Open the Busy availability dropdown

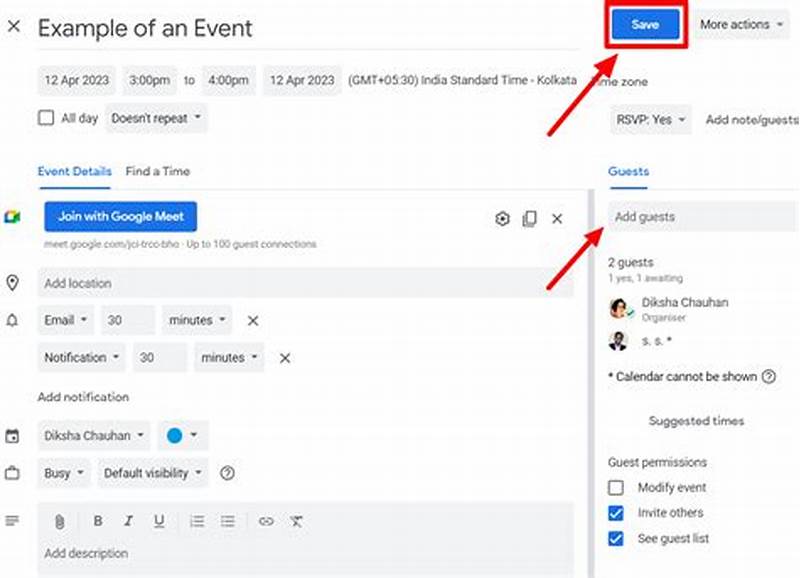63,473
